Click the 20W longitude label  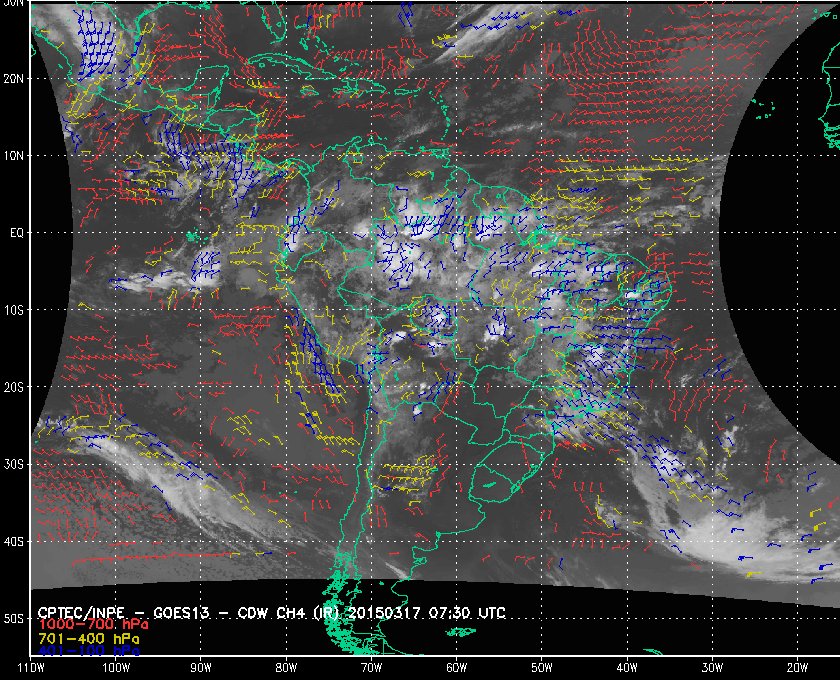coord(797,668)
